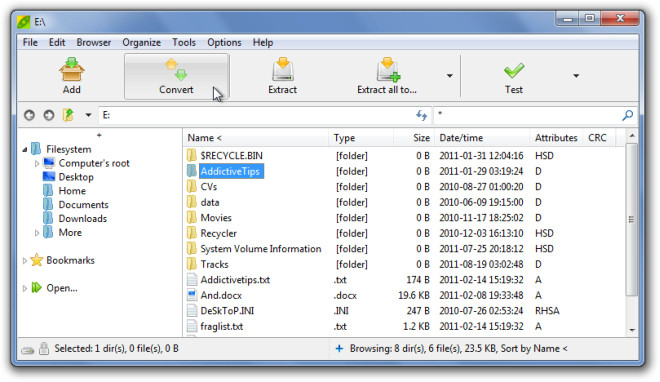Go forward with the forward arrow icon
The height and width of the screenshot is (382, 660).
[49, 115]
